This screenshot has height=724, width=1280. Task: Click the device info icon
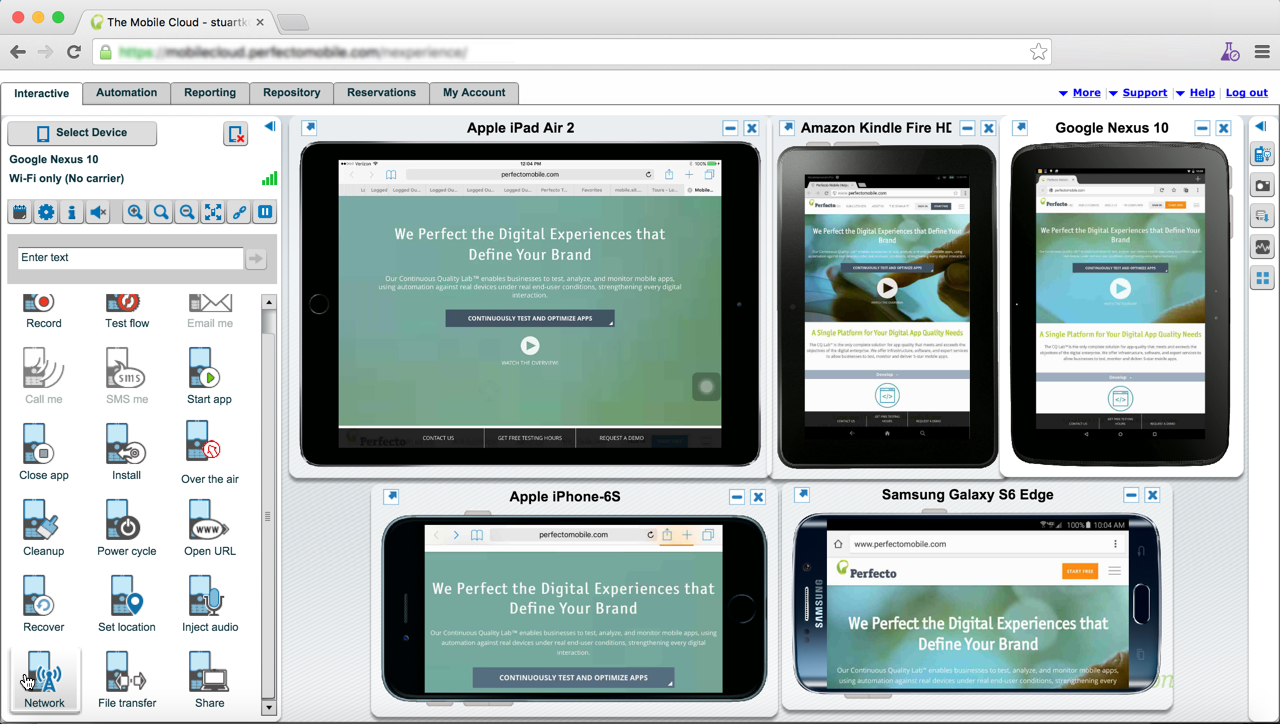click(72, 212)
